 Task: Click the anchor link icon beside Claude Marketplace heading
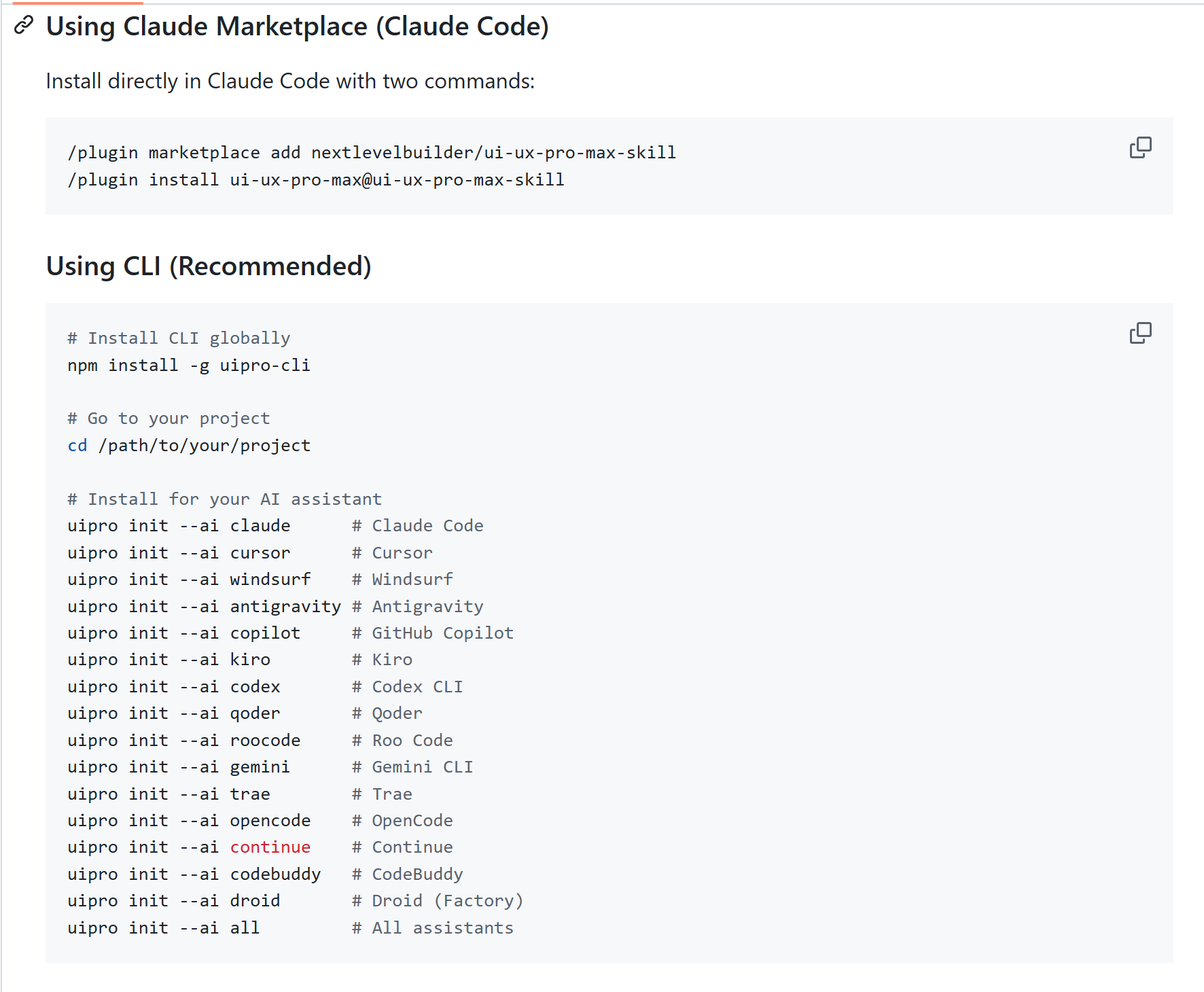point(24,26)
